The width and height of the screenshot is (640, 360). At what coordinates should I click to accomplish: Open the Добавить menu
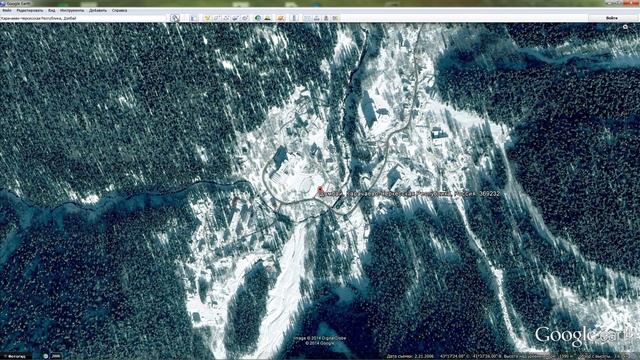(98, 10)
